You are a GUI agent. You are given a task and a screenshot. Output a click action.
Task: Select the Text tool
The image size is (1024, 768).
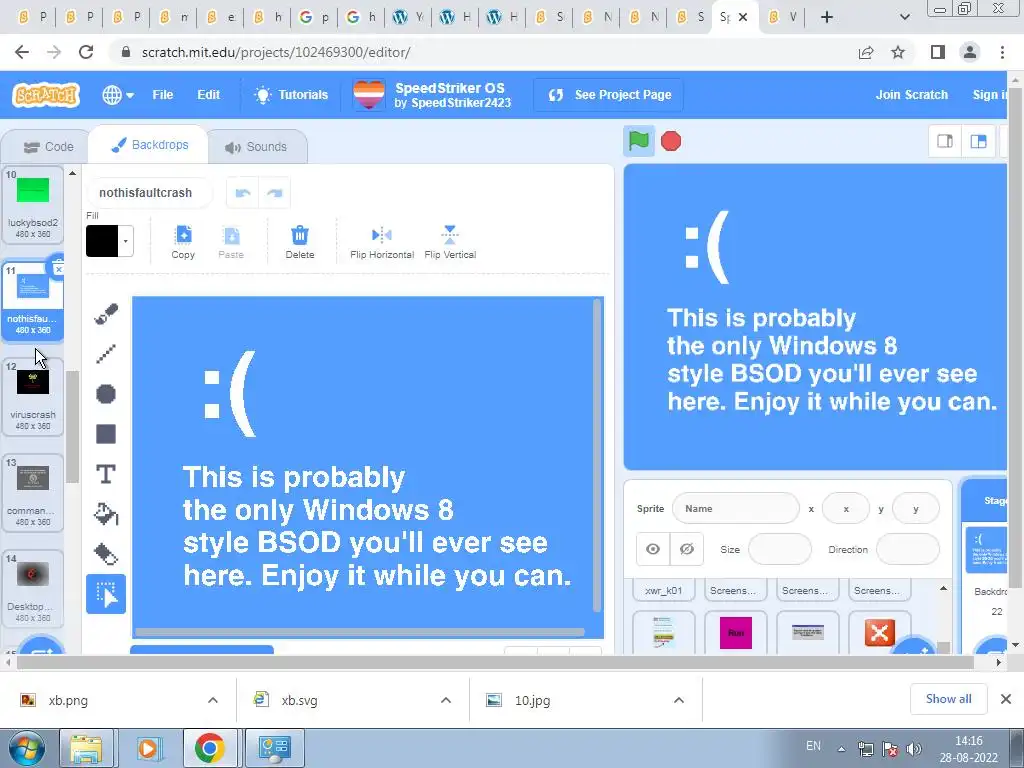(x=106, y=474)
